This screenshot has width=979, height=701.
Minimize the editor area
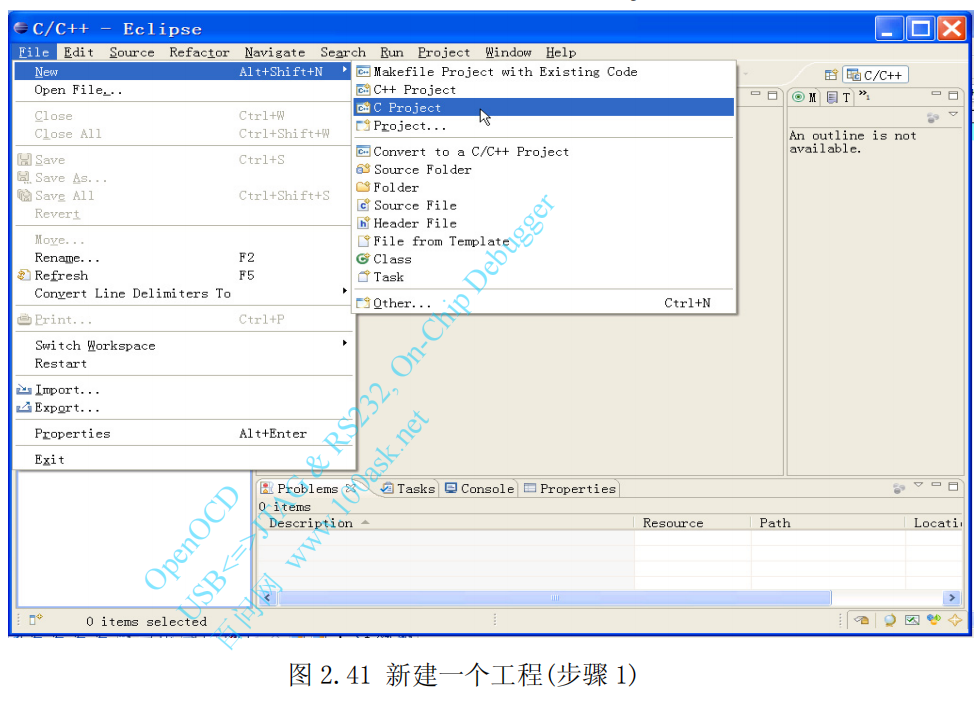(755, 94)
